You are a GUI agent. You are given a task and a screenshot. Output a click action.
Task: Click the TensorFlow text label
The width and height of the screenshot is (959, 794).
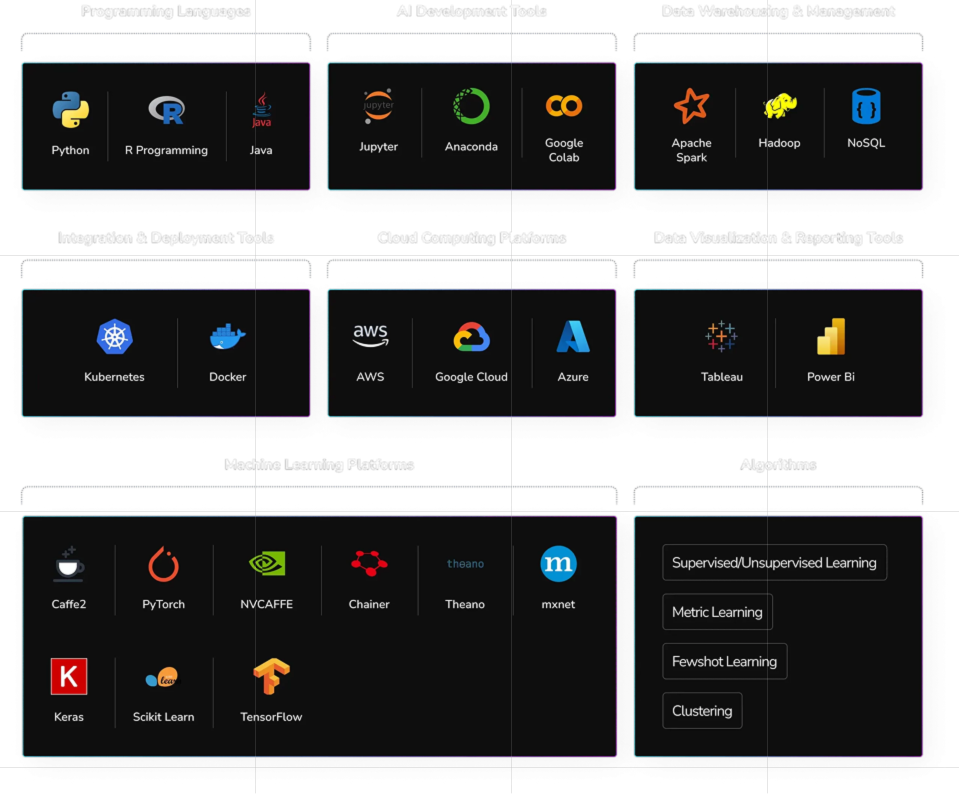pyautogui.click(x=271, y=716)
